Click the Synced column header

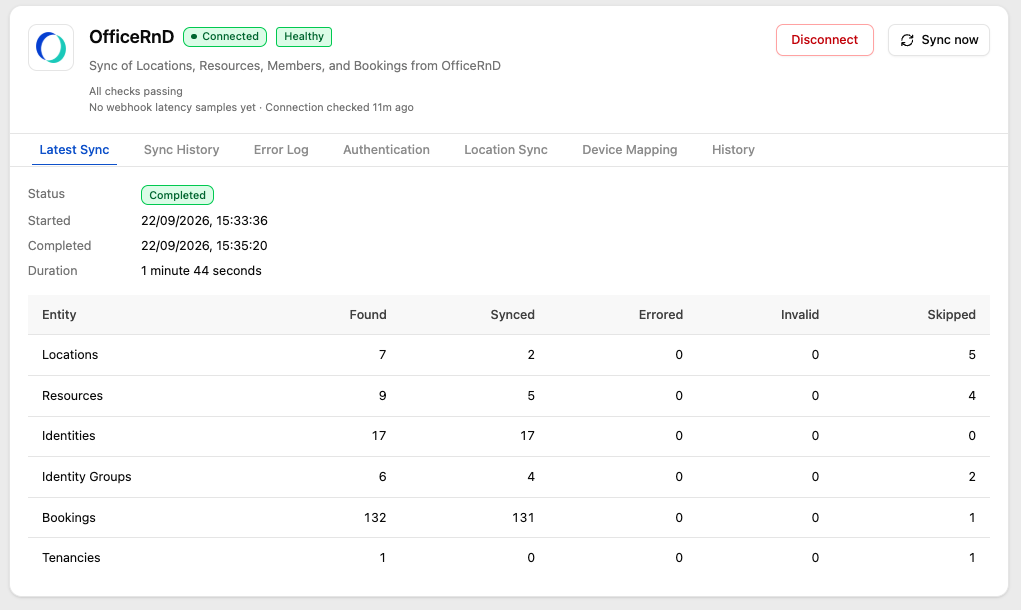pyautogui.click(x=512, y=314)
